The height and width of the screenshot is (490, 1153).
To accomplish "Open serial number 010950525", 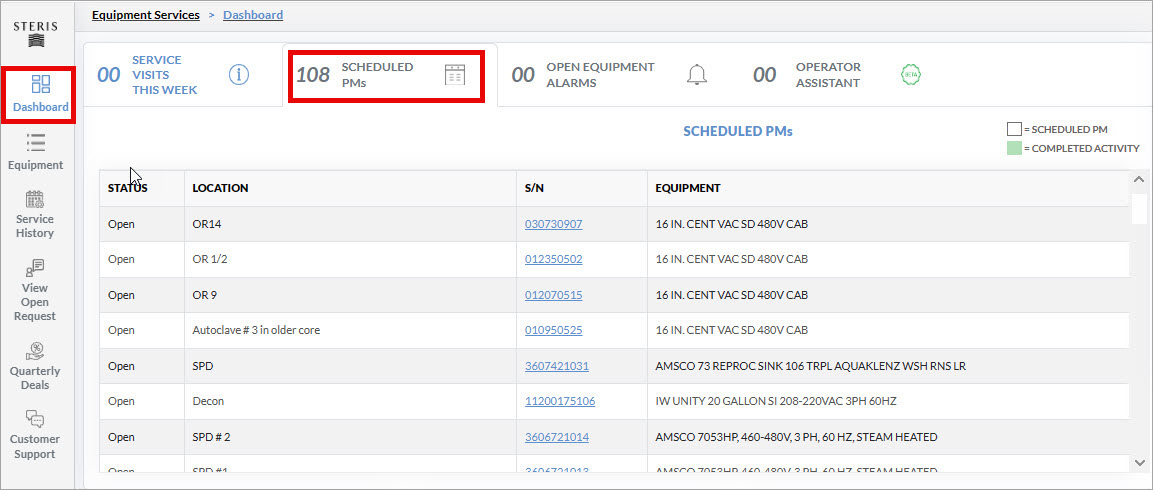I will point(554,330).
